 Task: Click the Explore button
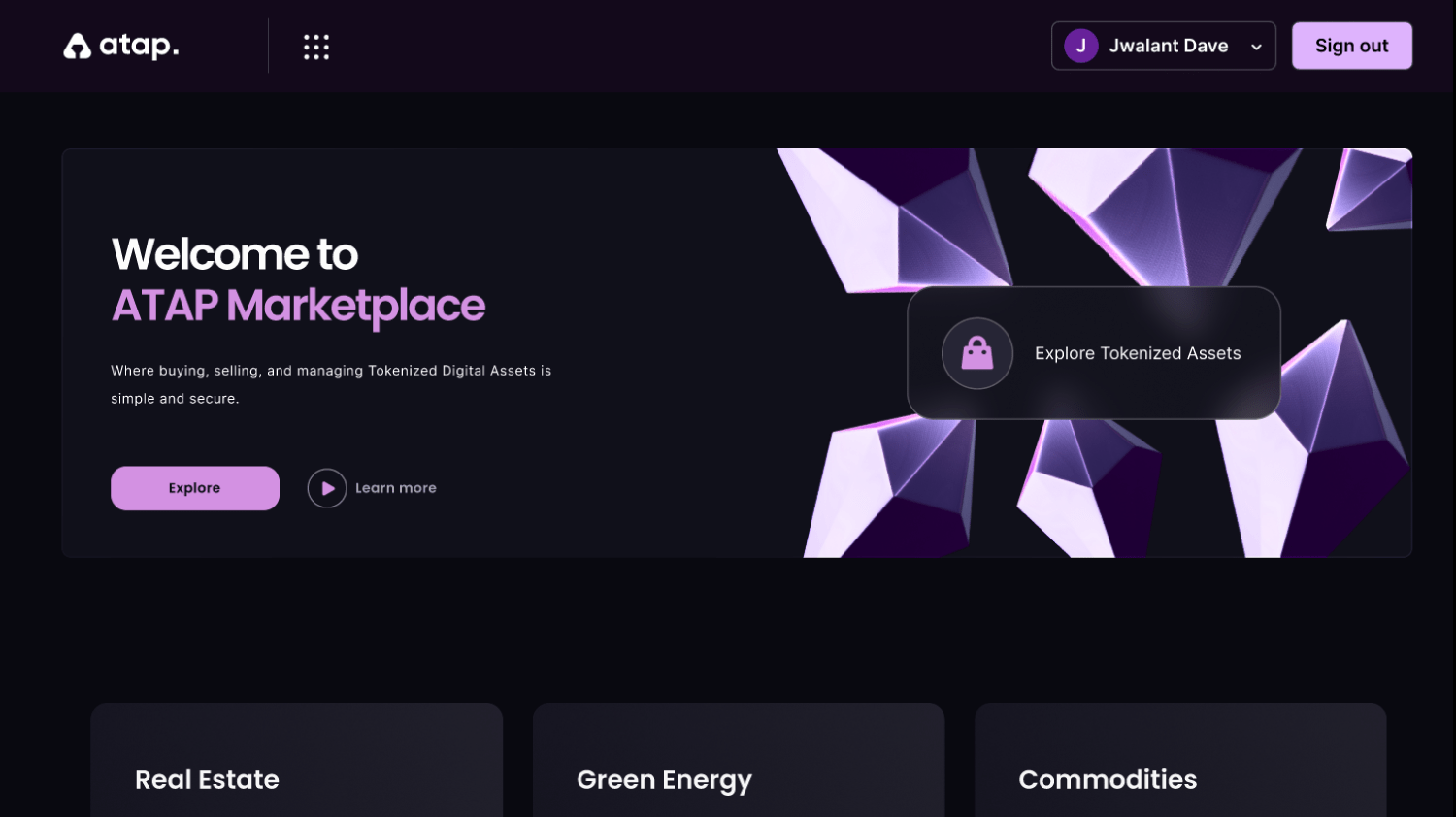coord(195,488)
